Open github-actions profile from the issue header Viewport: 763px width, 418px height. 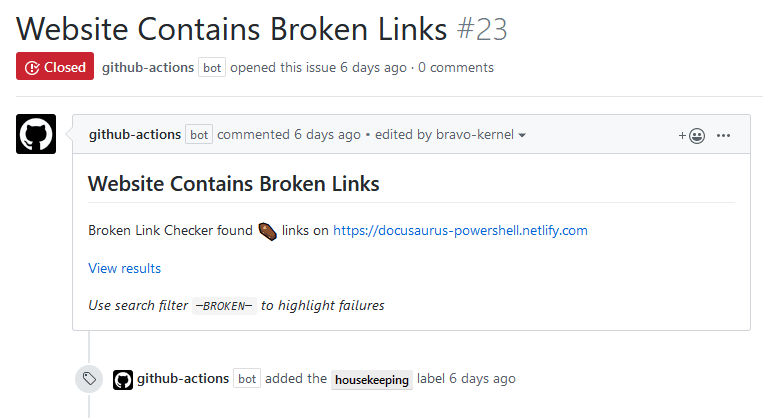click(148, 67)
